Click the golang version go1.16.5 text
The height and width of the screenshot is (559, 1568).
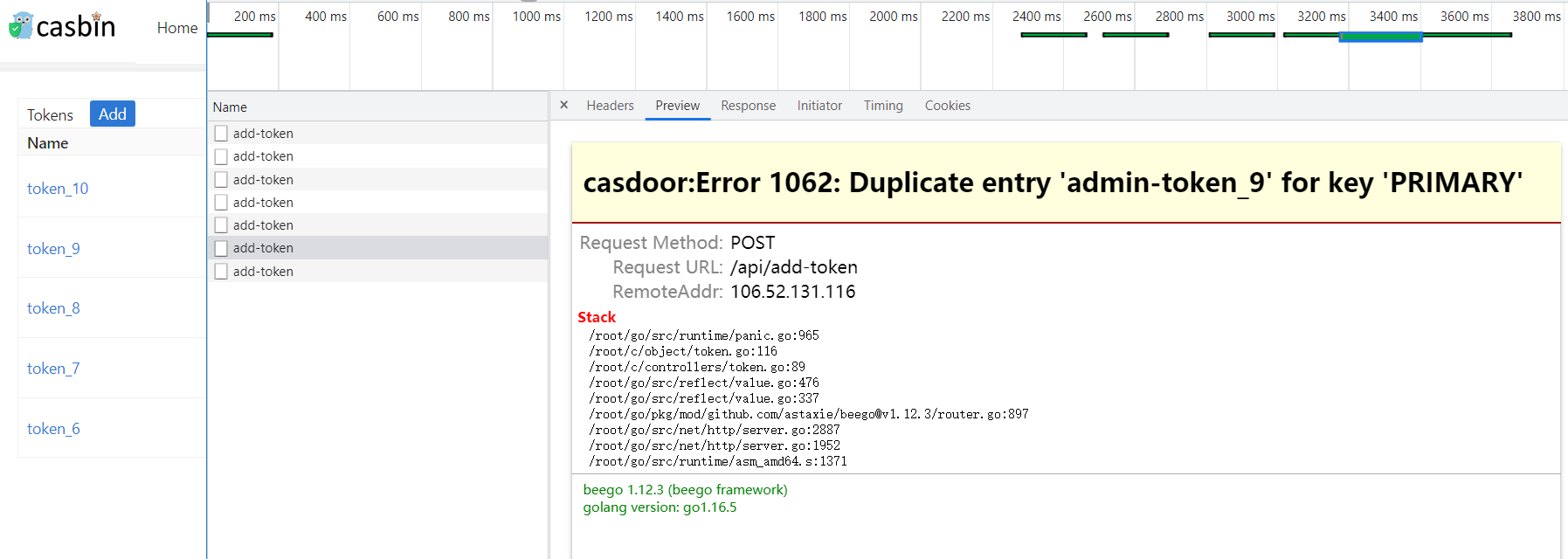pos(660,507)
